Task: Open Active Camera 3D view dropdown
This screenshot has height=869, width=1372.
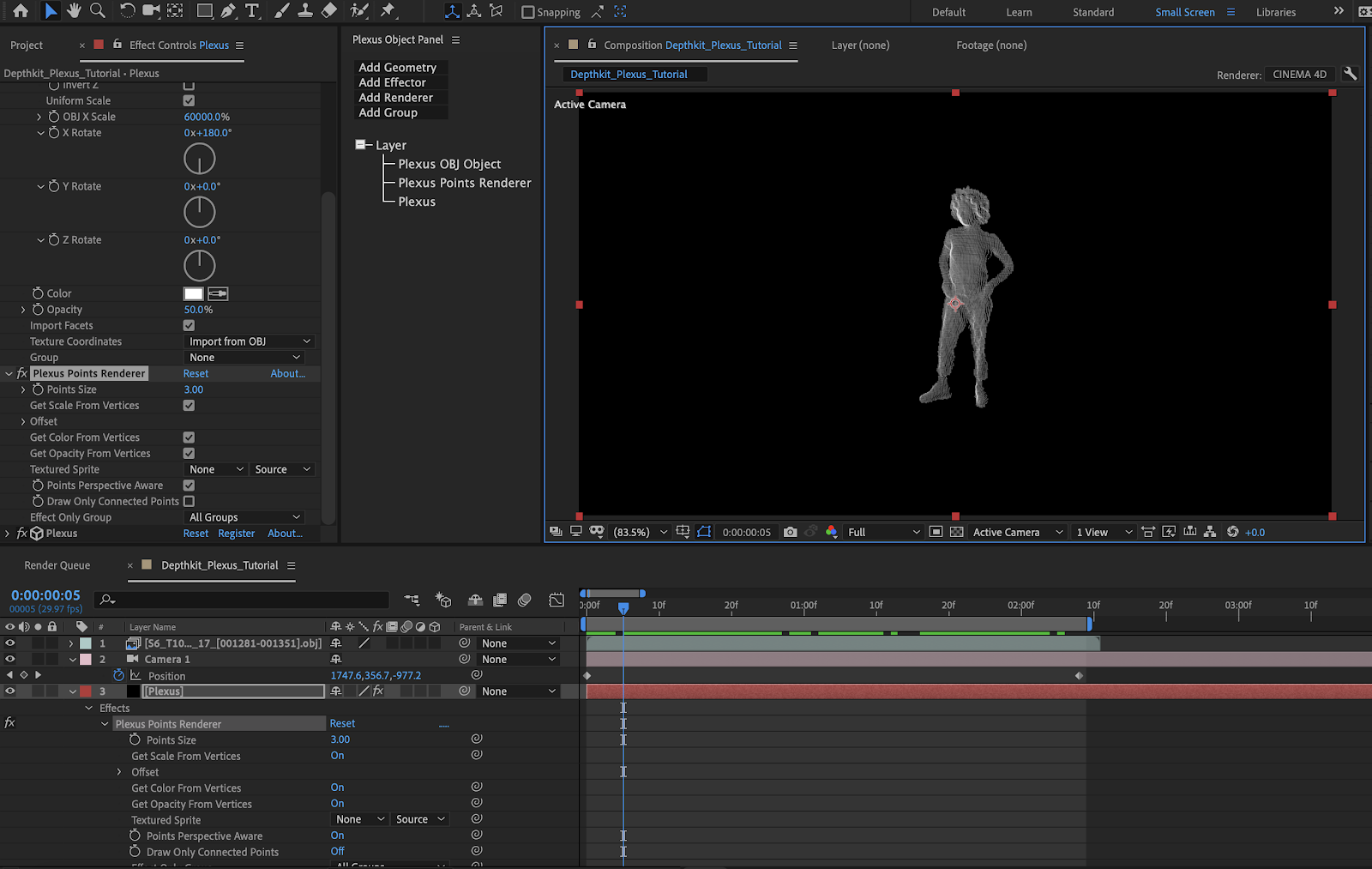Action: tap(1017, 532)
